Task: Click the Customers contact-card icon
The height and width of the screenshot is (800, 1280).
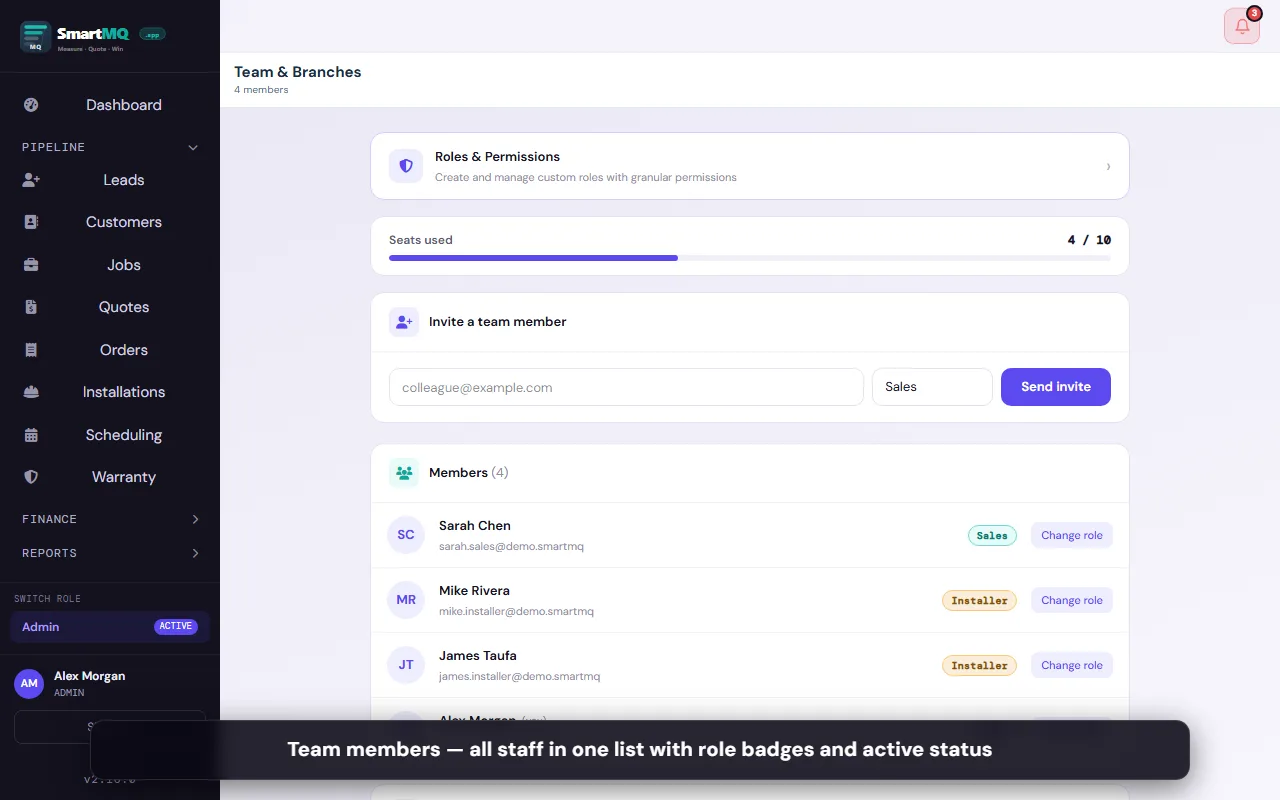Action: [x=31, y=222]
